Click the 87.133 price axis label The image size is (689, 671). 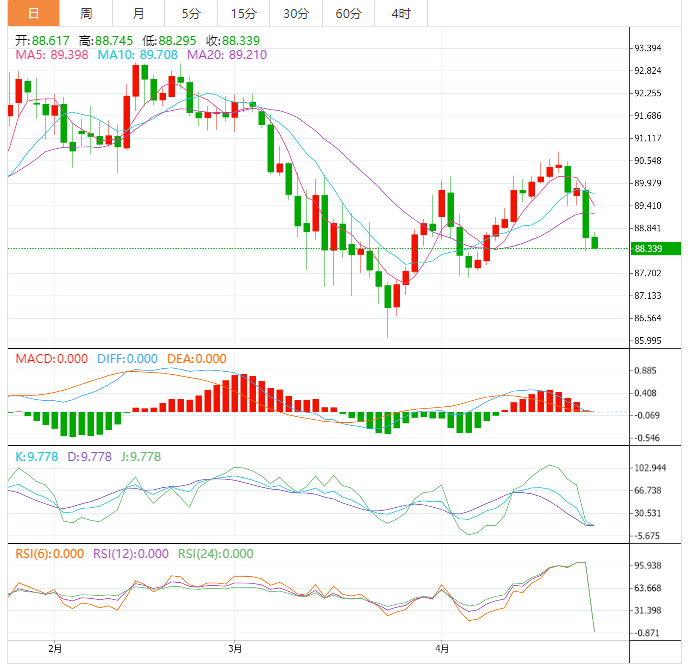(648, 296)
